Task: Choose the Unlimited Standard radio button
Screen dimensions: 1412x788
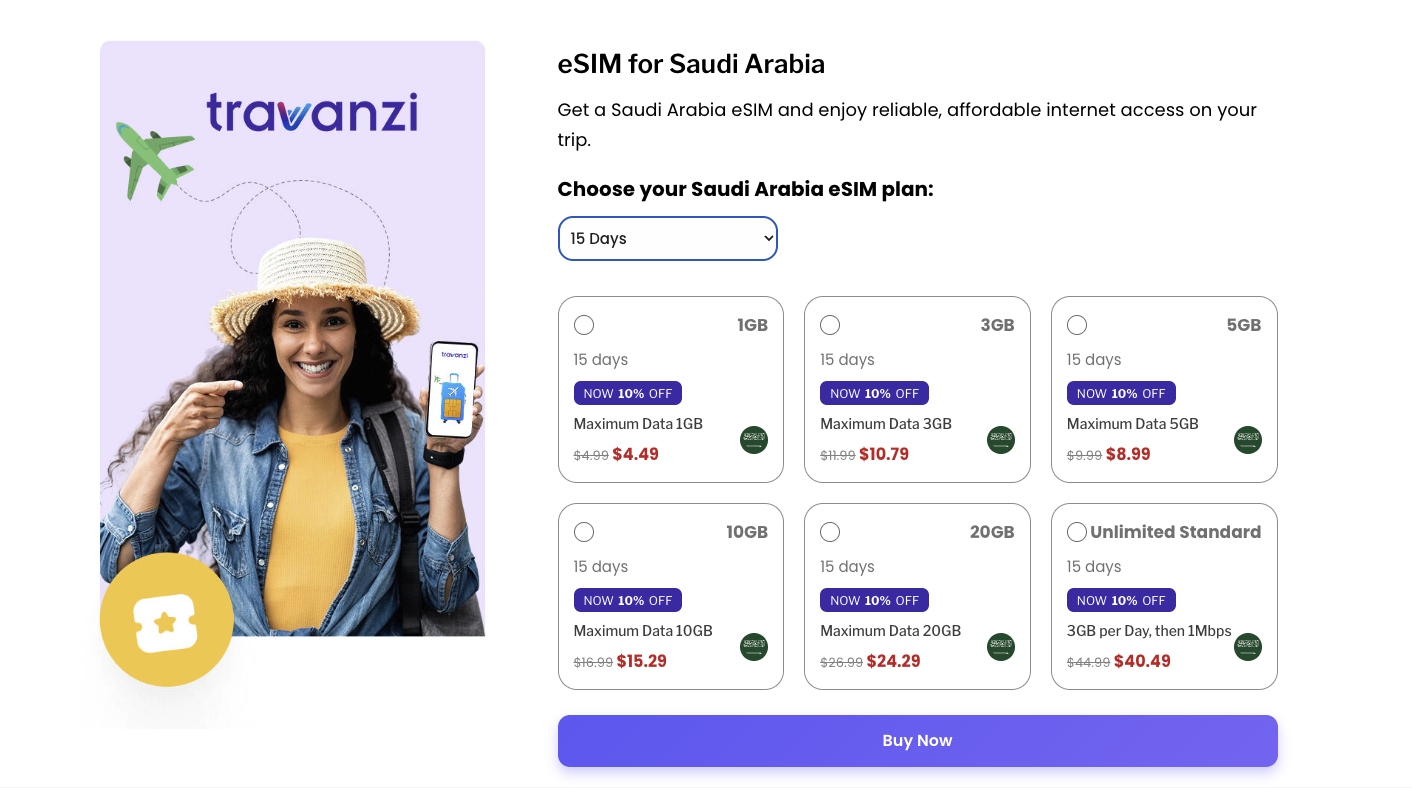Action: 1077,532
